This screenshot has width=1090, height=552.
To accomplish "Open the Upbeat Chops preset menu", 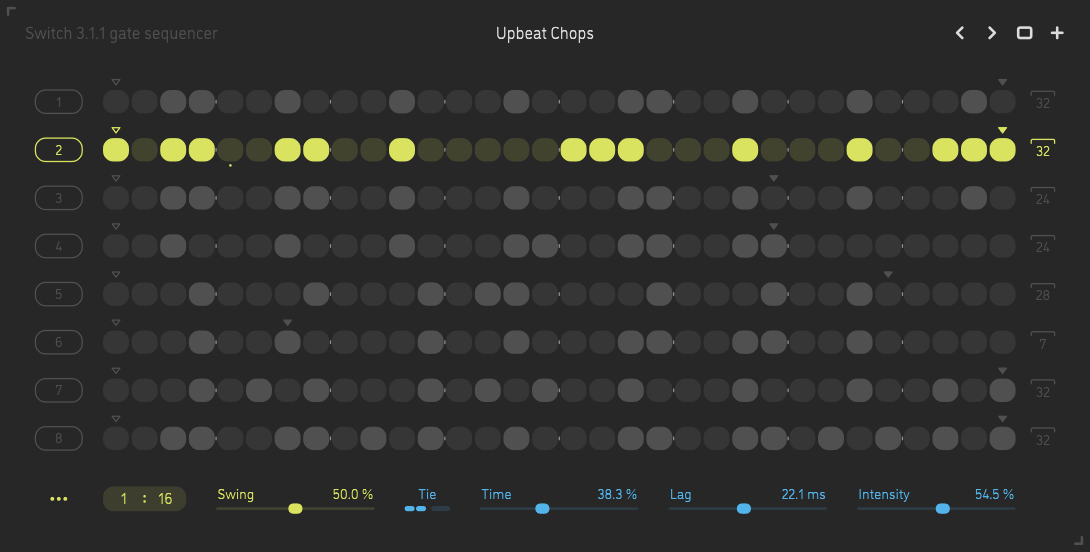I will (545, 34).
